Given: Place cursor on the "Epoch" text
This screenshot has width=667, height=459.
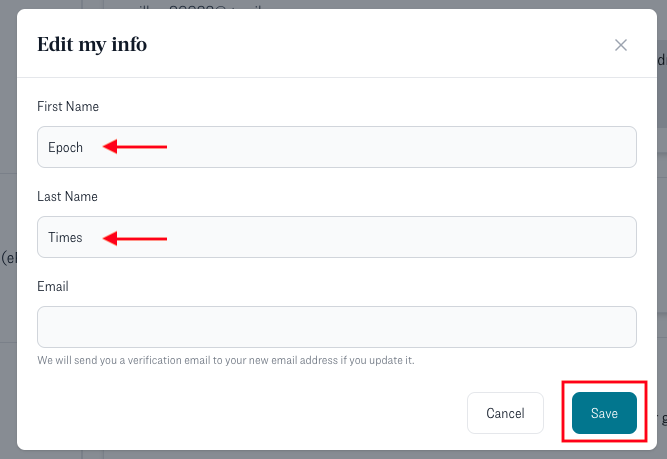Looking at the screenshot, I should [65, 147].
